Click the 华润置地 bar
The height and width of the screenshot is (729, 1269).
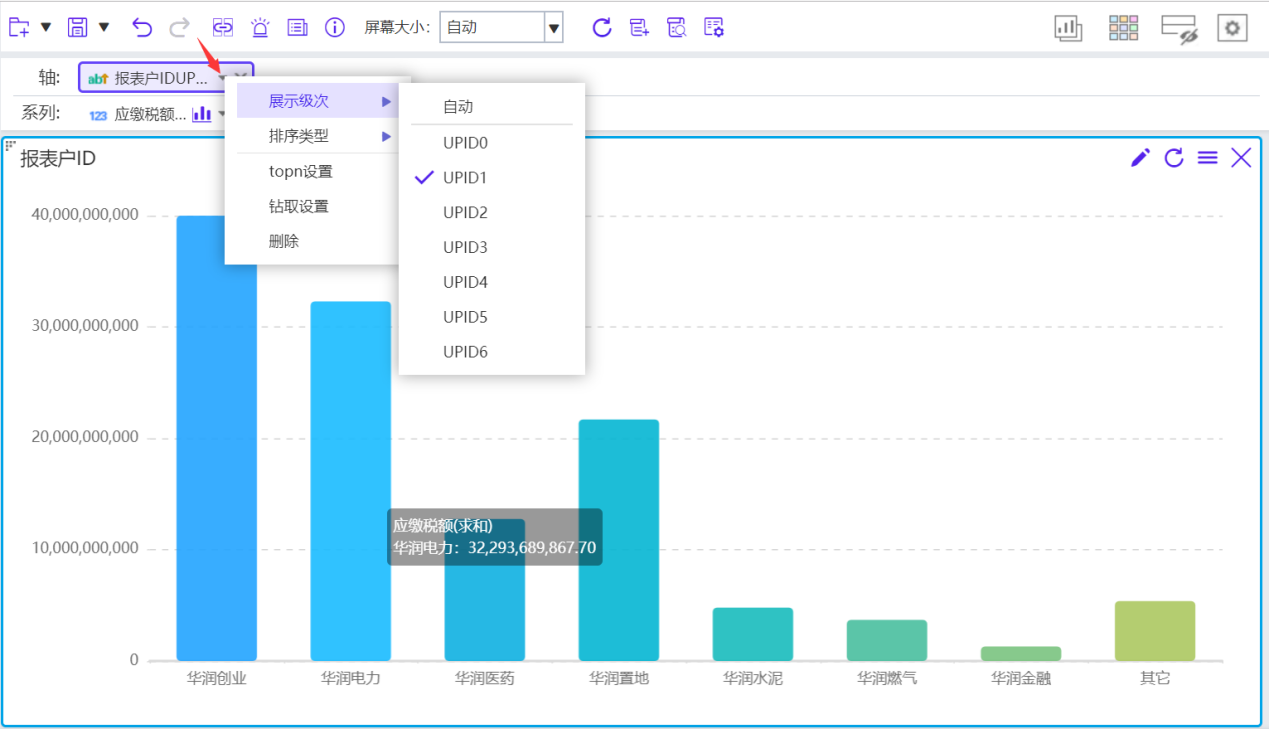619,540
